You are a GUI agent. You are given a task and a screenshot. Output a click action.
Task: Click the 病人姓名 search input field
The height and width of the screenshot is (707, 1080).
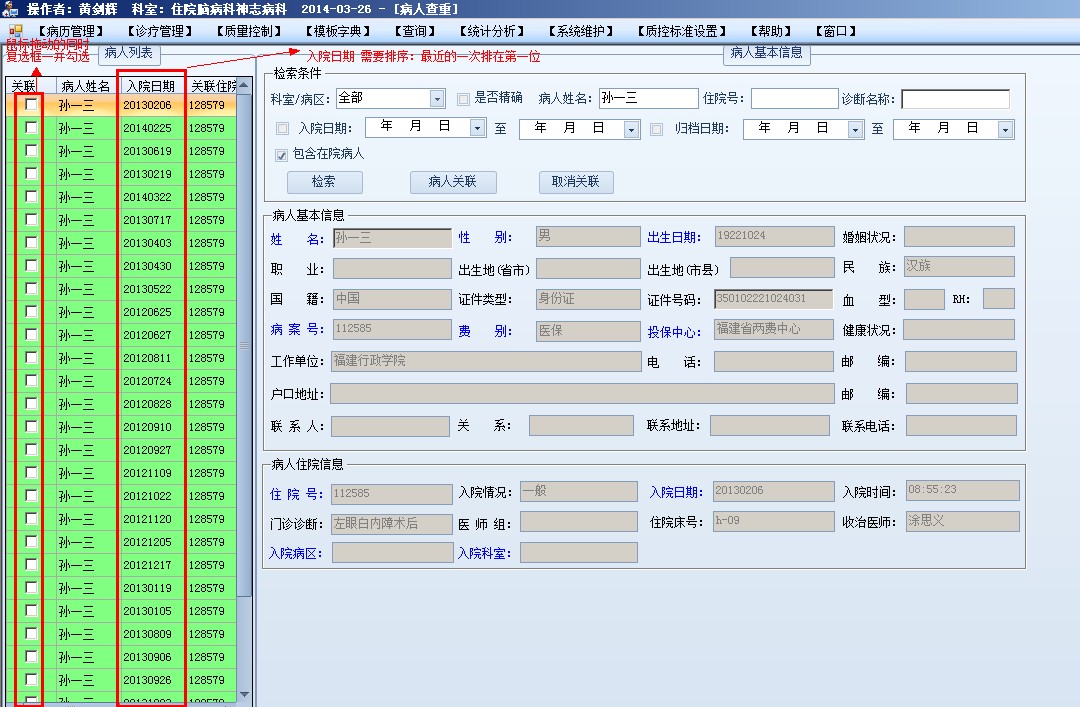point(649,99)
